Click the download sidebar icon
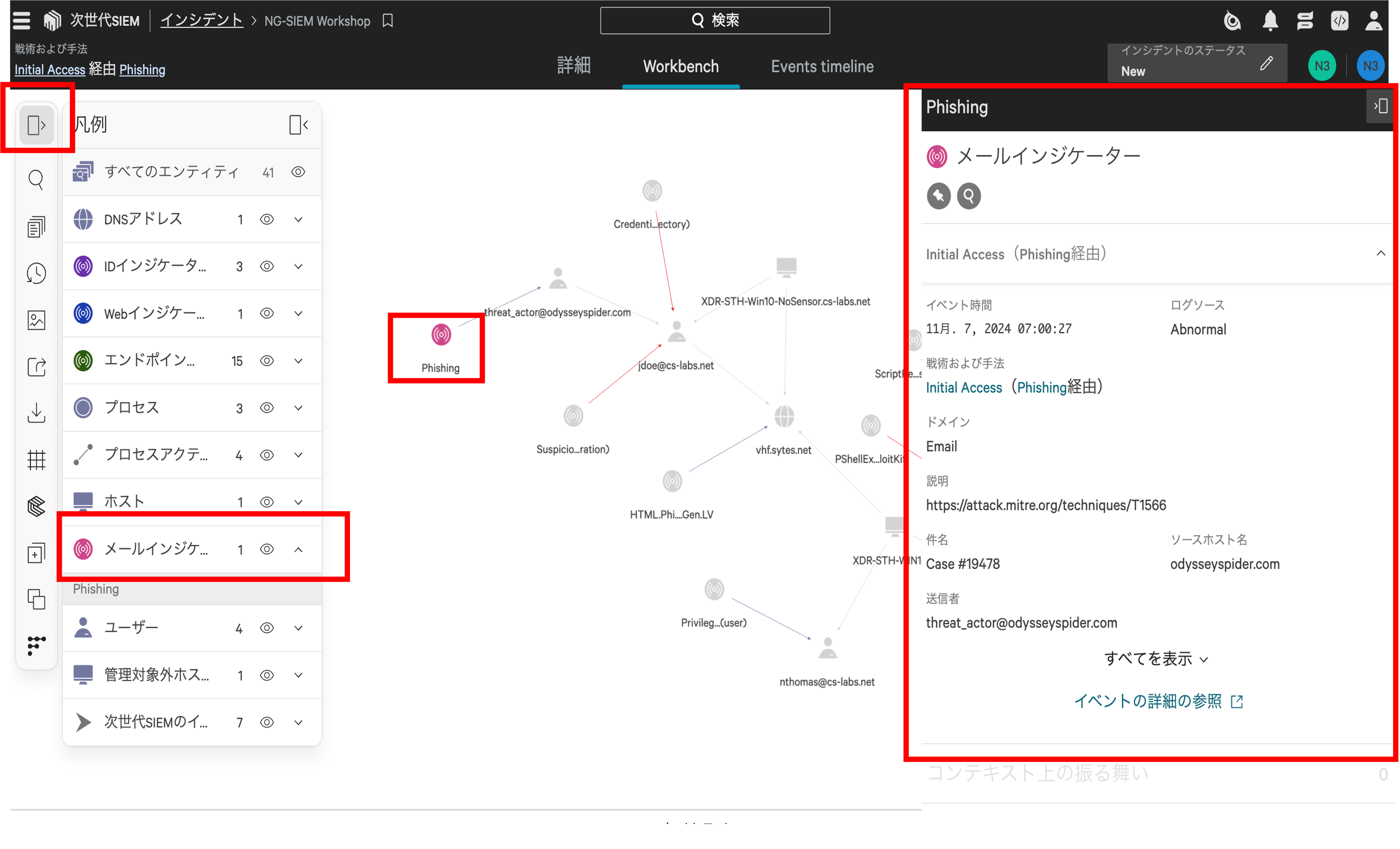This screenshot has height=849, width=1400. pyautogui.click(x=36, y=413)
